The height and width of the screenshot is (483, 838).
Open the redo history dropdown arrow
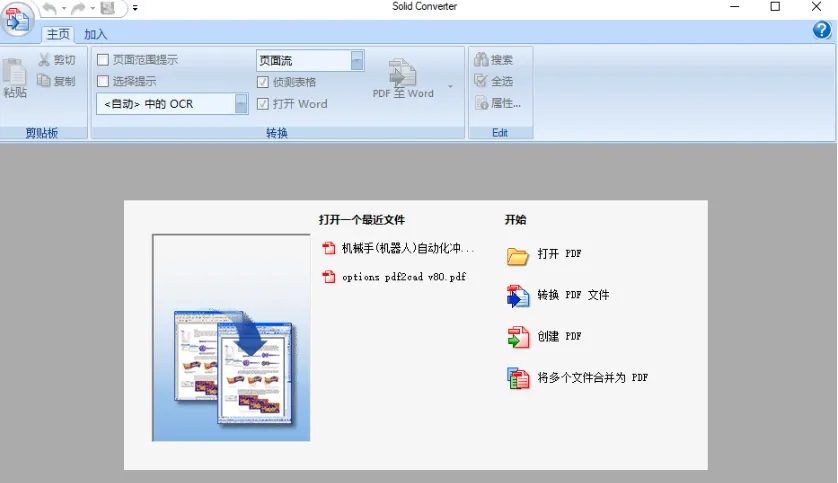(x=92, y=8)
